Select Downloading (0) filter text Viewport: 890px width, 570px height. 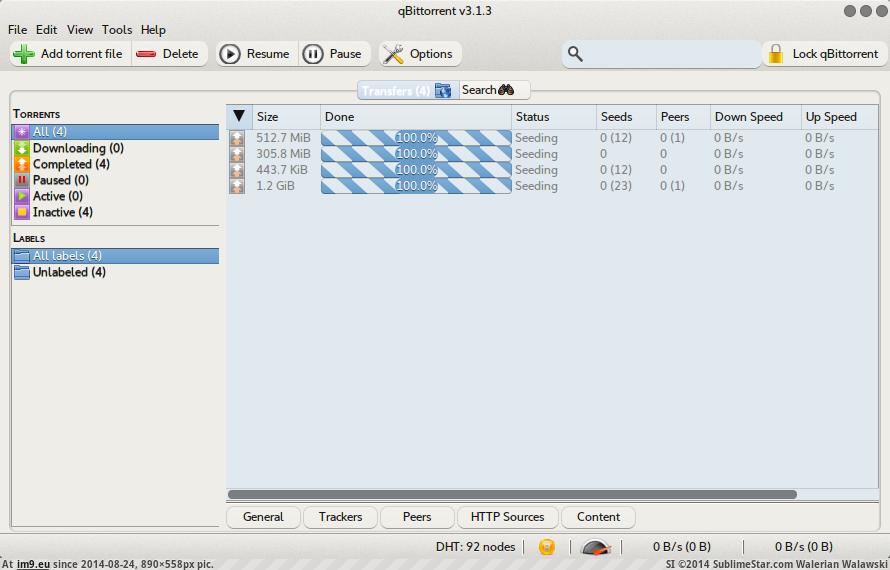(x=78, y=148)
